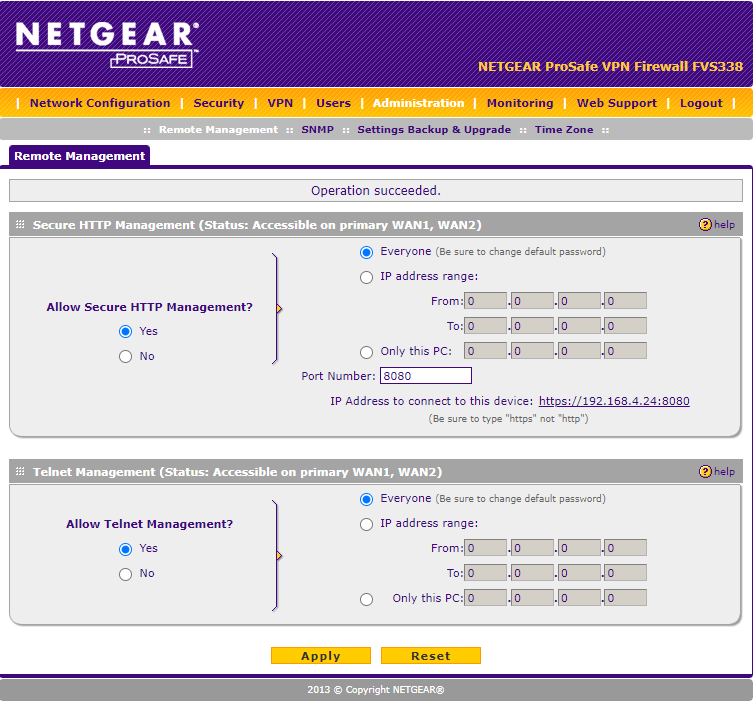Viewport: 753px width, 702px height.
Task: Click the Reset button
Action: 431,656
